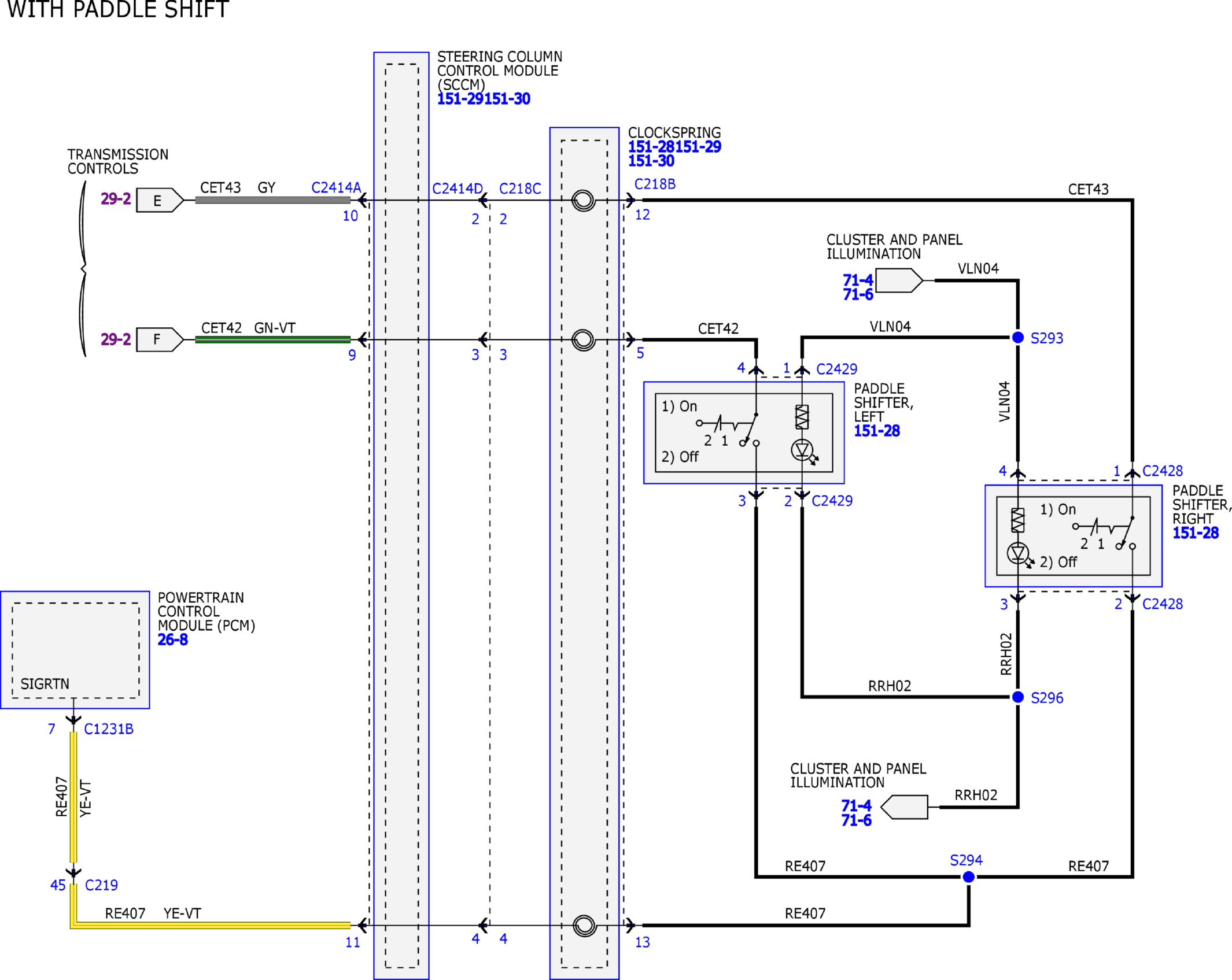Select the switch symbol in right paddle shifter
Screen dimensions: 1232x980
click(1104, 532)
